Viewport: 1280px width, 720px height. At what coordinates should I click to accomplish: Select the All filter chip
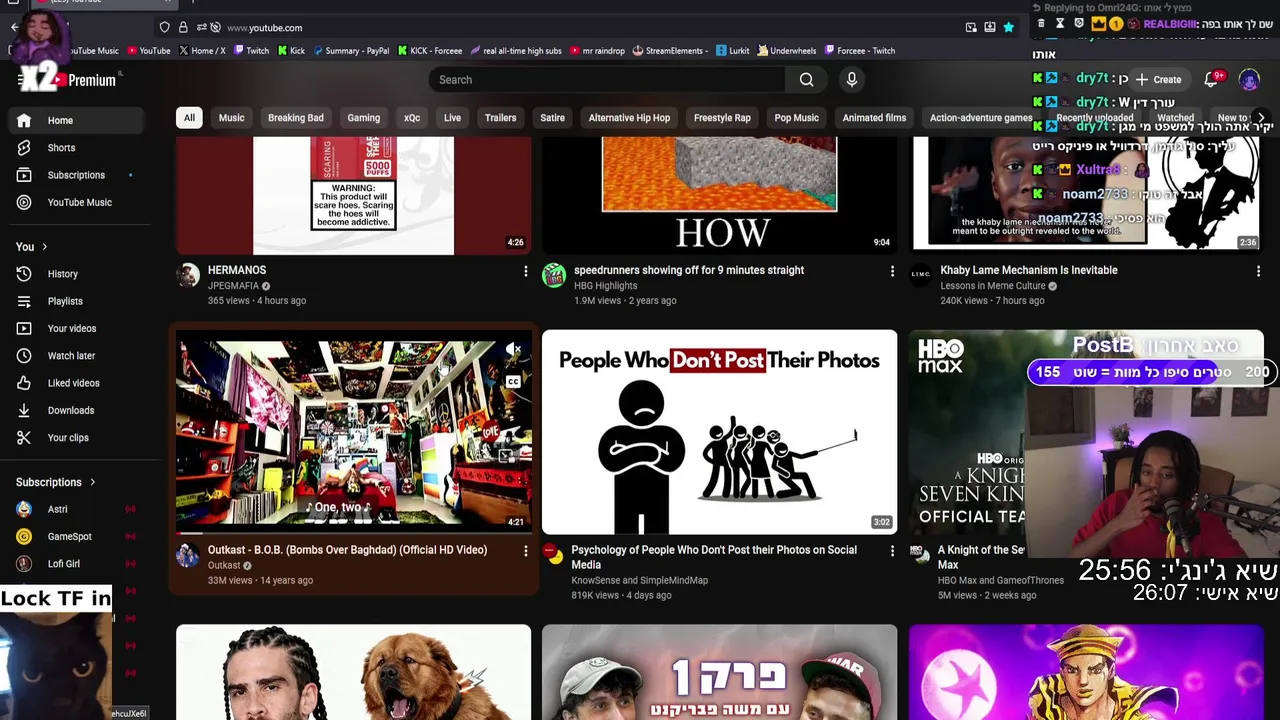tap(189, 118)
